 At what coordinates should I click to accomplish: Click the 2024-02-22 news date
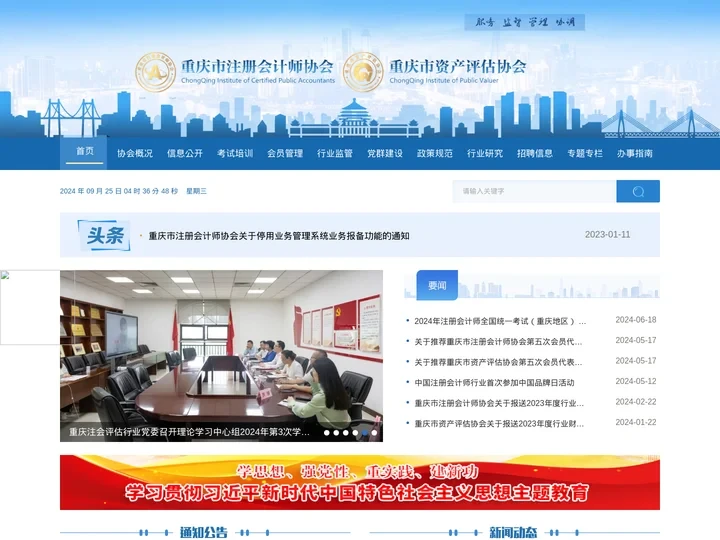[636, 402]
